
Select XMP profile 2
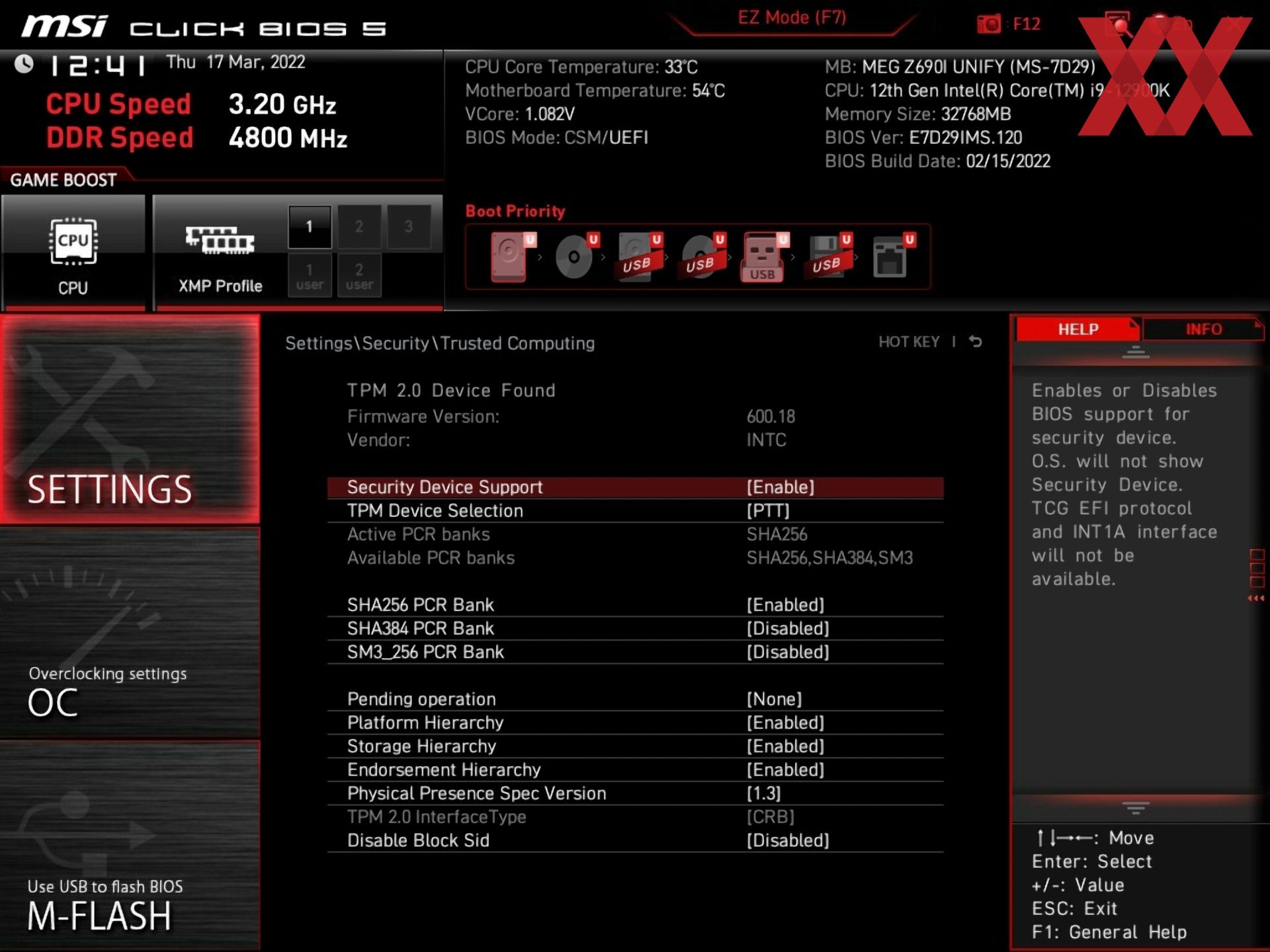point(359,227)
